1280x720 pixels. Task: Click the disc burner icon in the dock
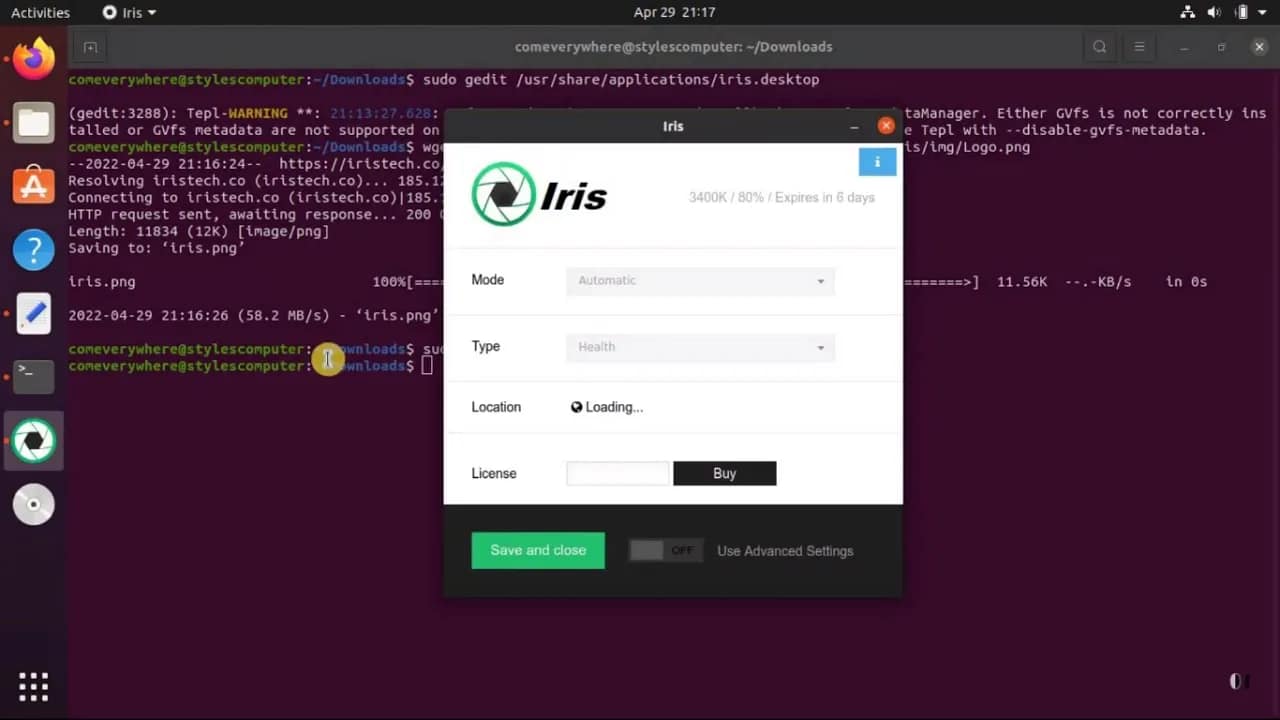[33, 504]
